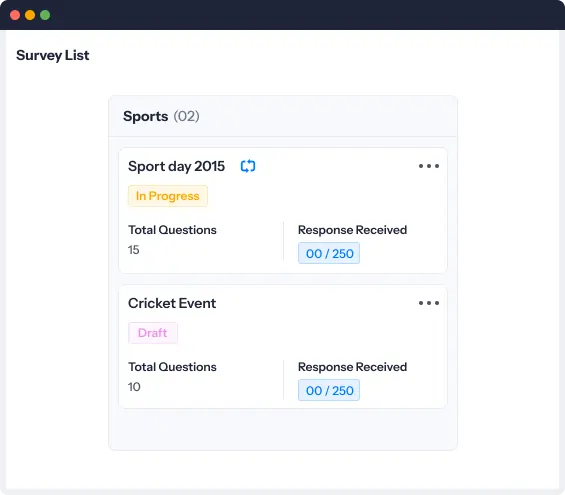Click Total Questions label in Sport day 2015

(172, 230)
